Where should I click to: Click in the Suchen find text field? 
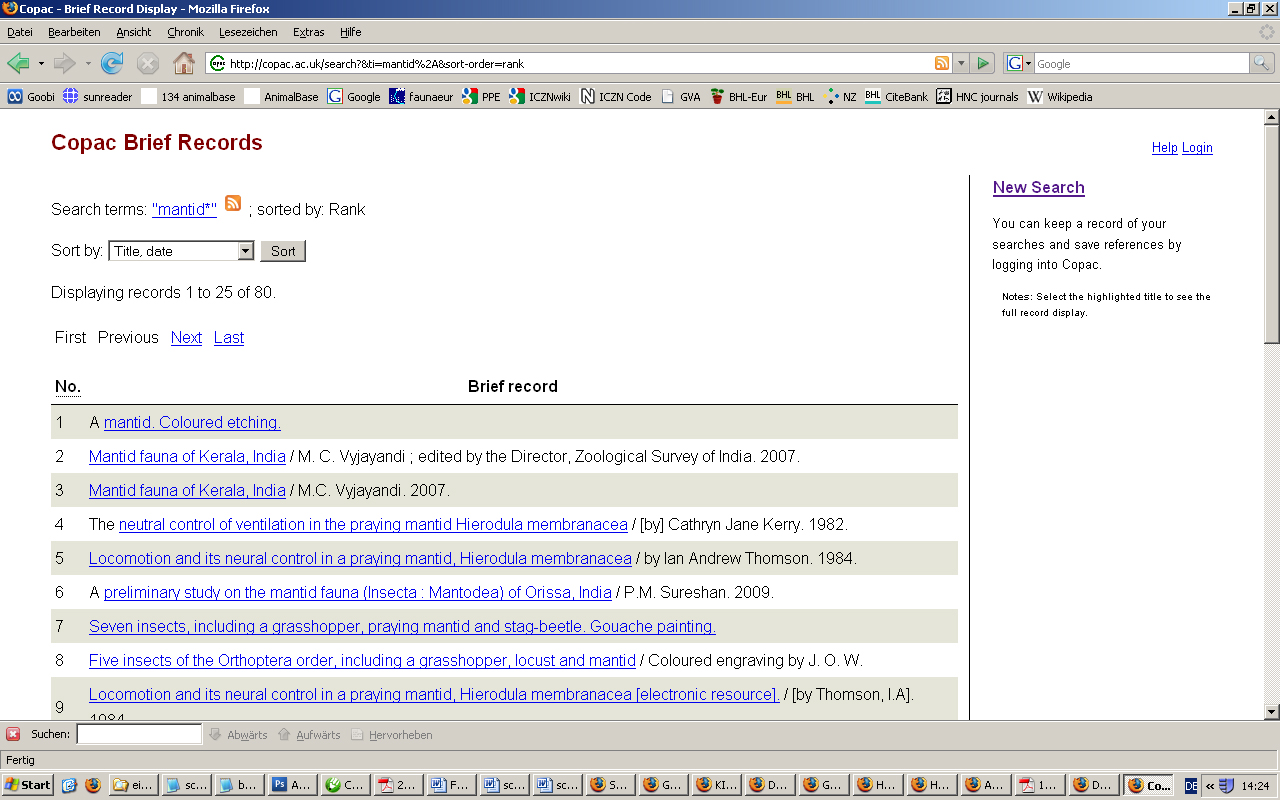[139, 734]
